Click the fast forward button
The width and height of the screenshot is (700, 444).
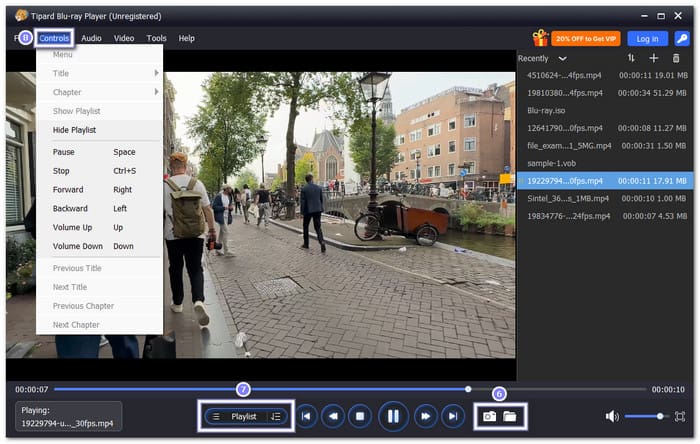pos(425,416)
